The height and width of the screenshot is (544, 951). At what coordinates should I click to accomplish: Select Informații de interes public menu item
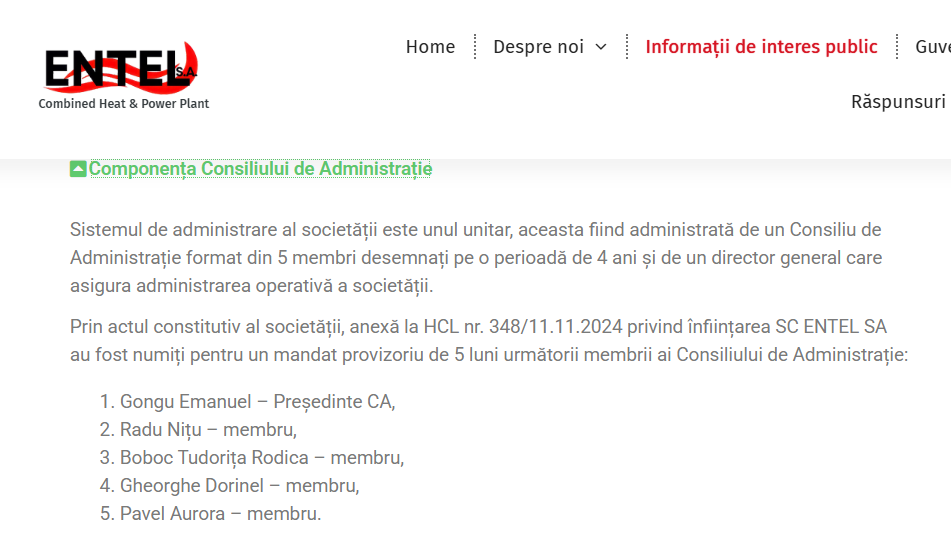point(761,47)
